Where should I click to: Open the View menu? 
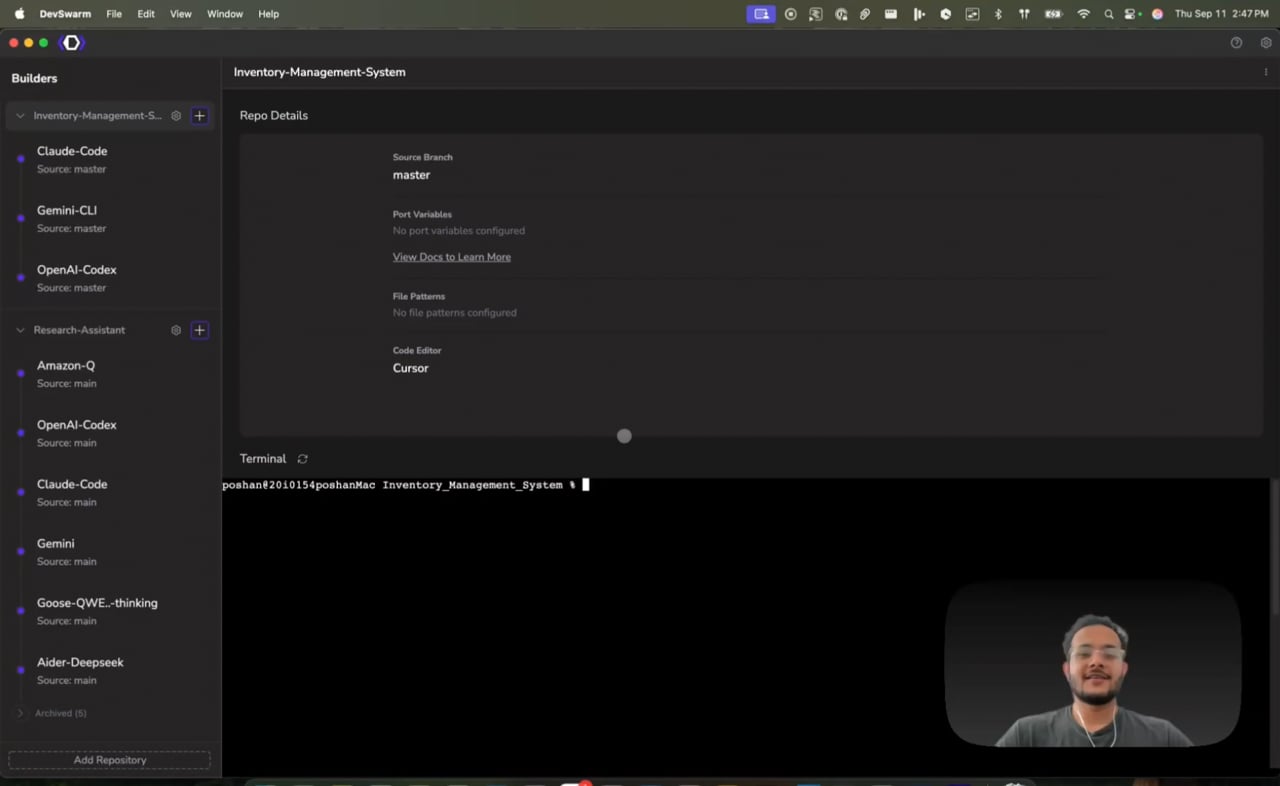pos(181,14)
